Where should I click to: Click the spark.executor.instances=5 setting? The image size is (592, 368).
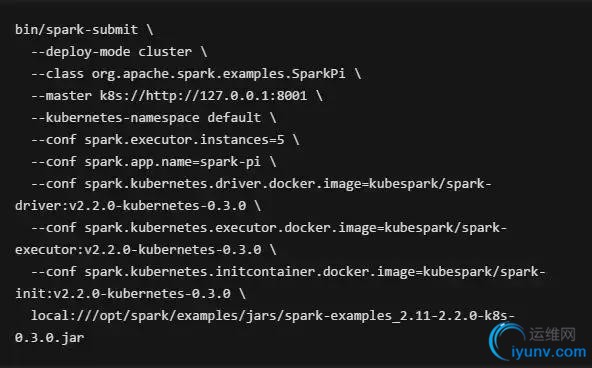(184, 140)
